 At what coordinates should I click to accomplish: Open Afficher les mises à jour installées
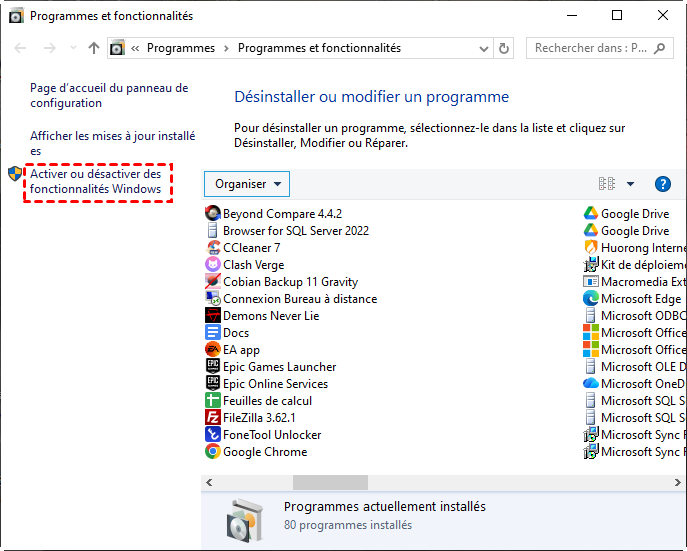113,143
